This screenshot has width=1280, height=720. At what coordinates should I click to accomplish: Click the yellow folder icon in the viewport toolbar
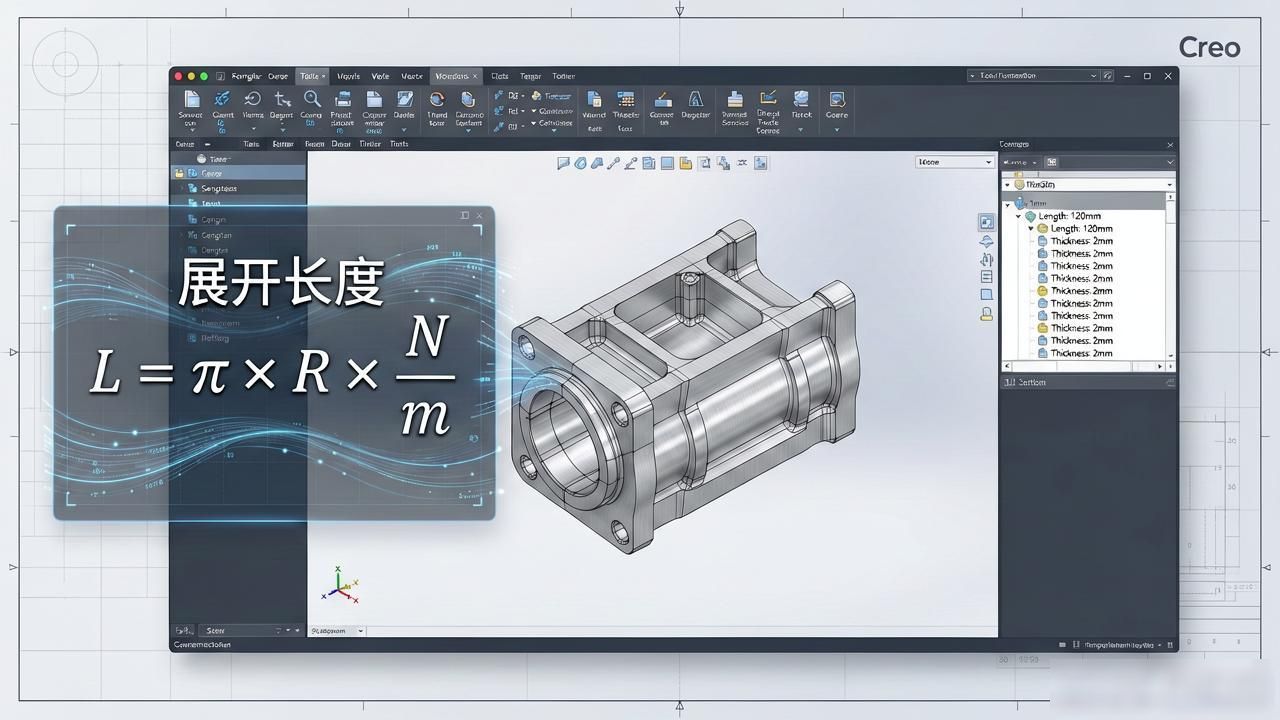point(685,163)
